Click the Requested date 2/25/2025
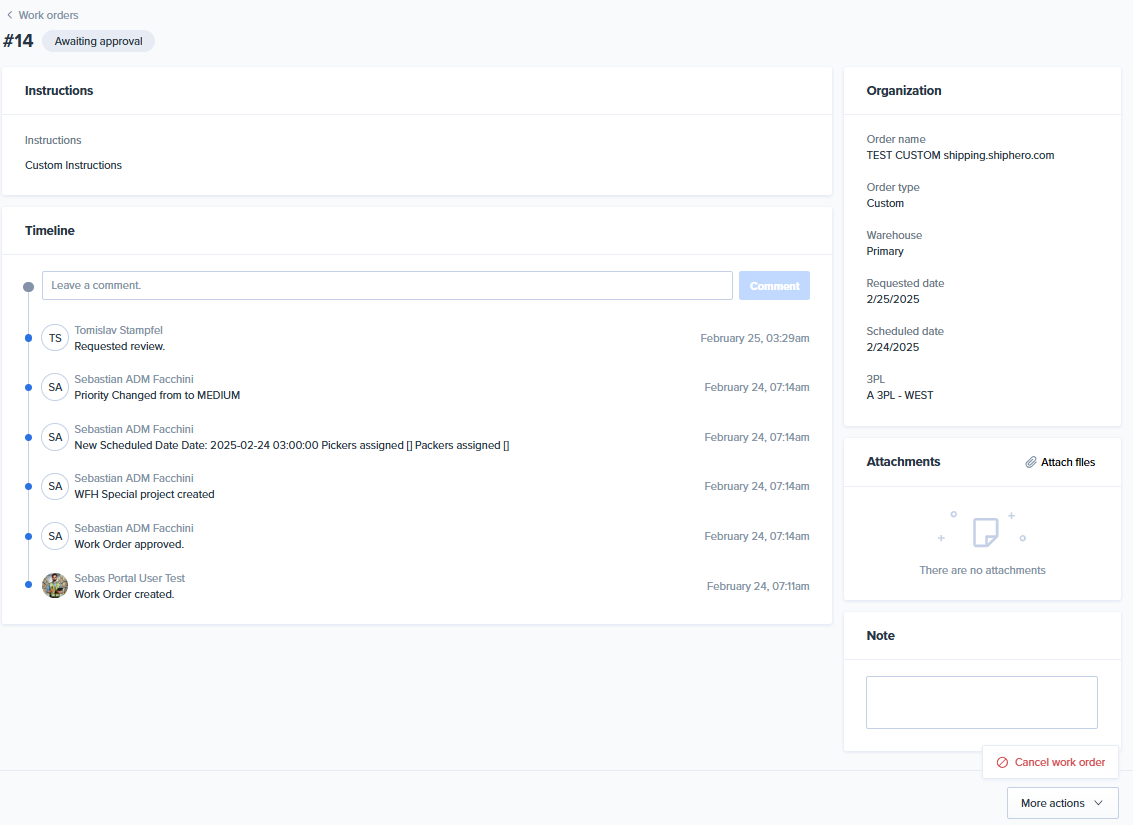The width and height of the screenshot is (1133, 825). tap(893, 299)
